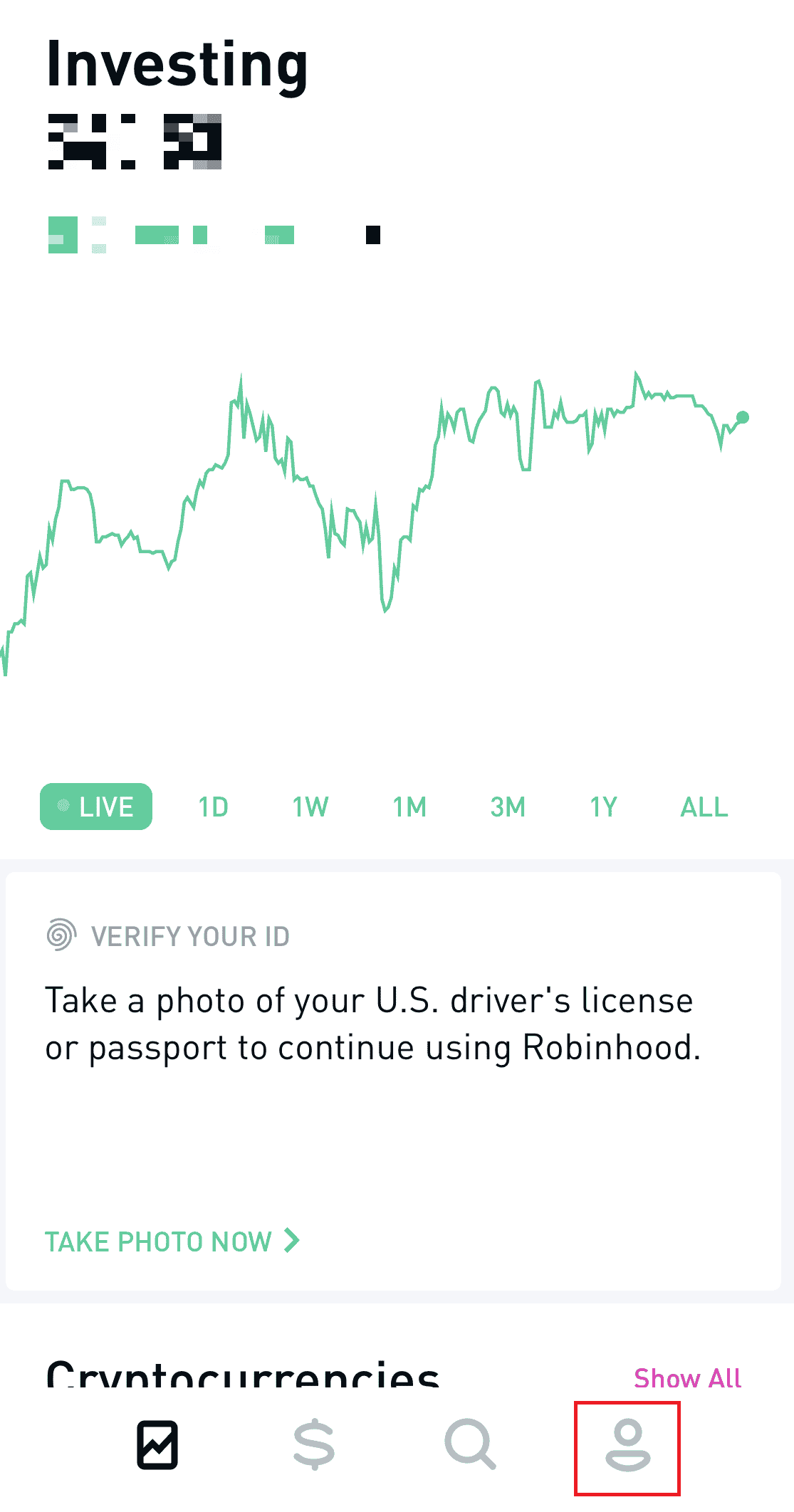Tap the Investing heading
This screenshot has height=1512, width=794.
177,65
